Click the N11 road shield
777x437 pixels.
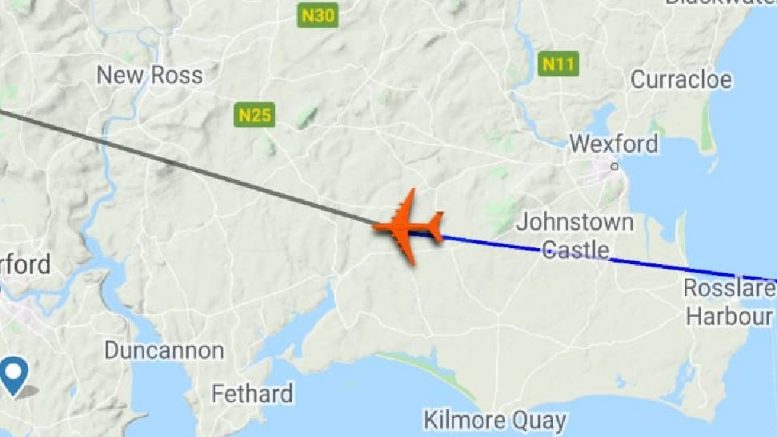click(x=558, y=64)
